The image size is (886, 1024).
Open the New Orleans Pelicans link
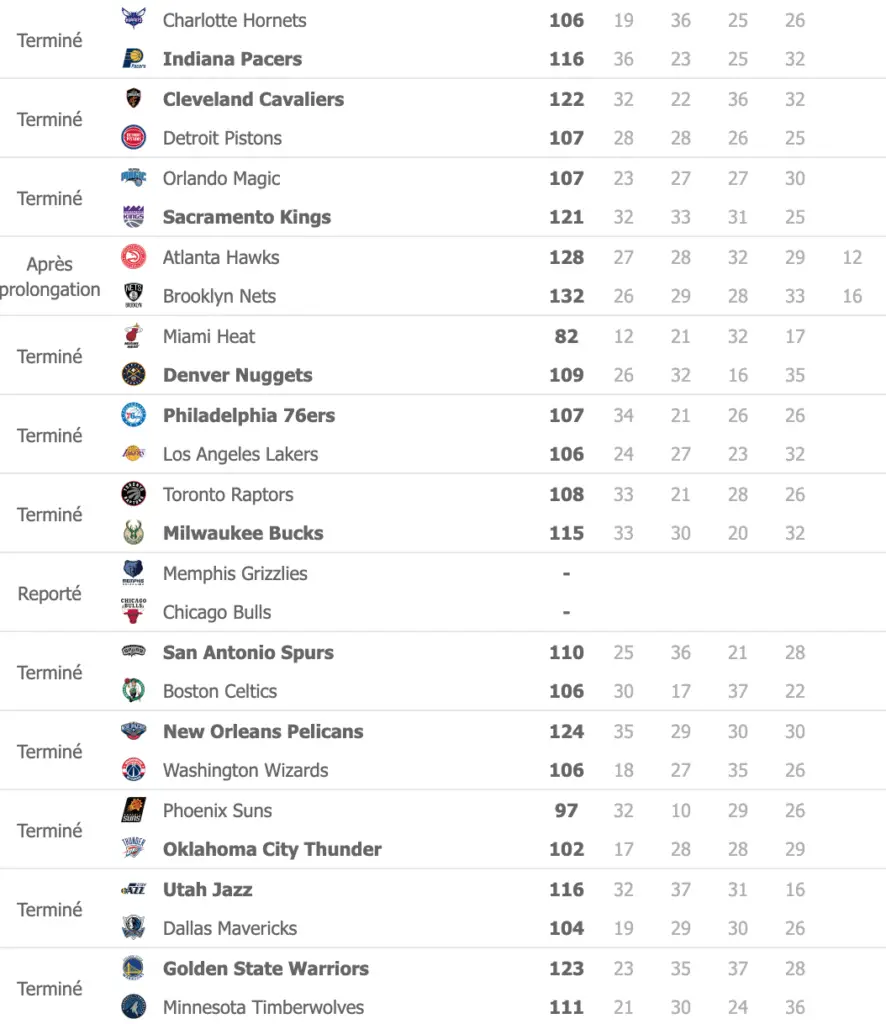(x=263, y=731)
